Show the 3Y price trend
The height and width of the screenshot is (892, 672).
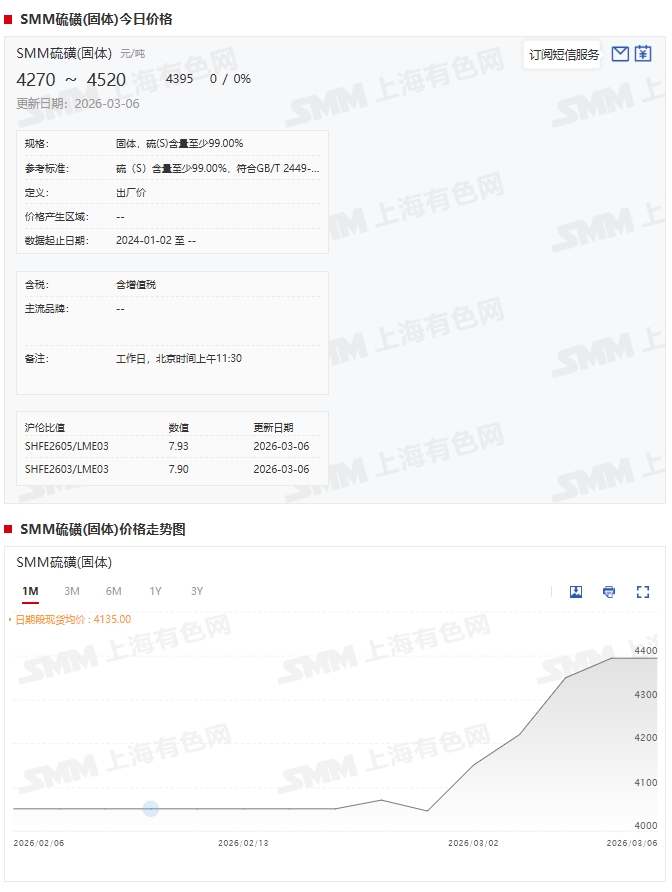pyautogui.click(x=197, y=591)
